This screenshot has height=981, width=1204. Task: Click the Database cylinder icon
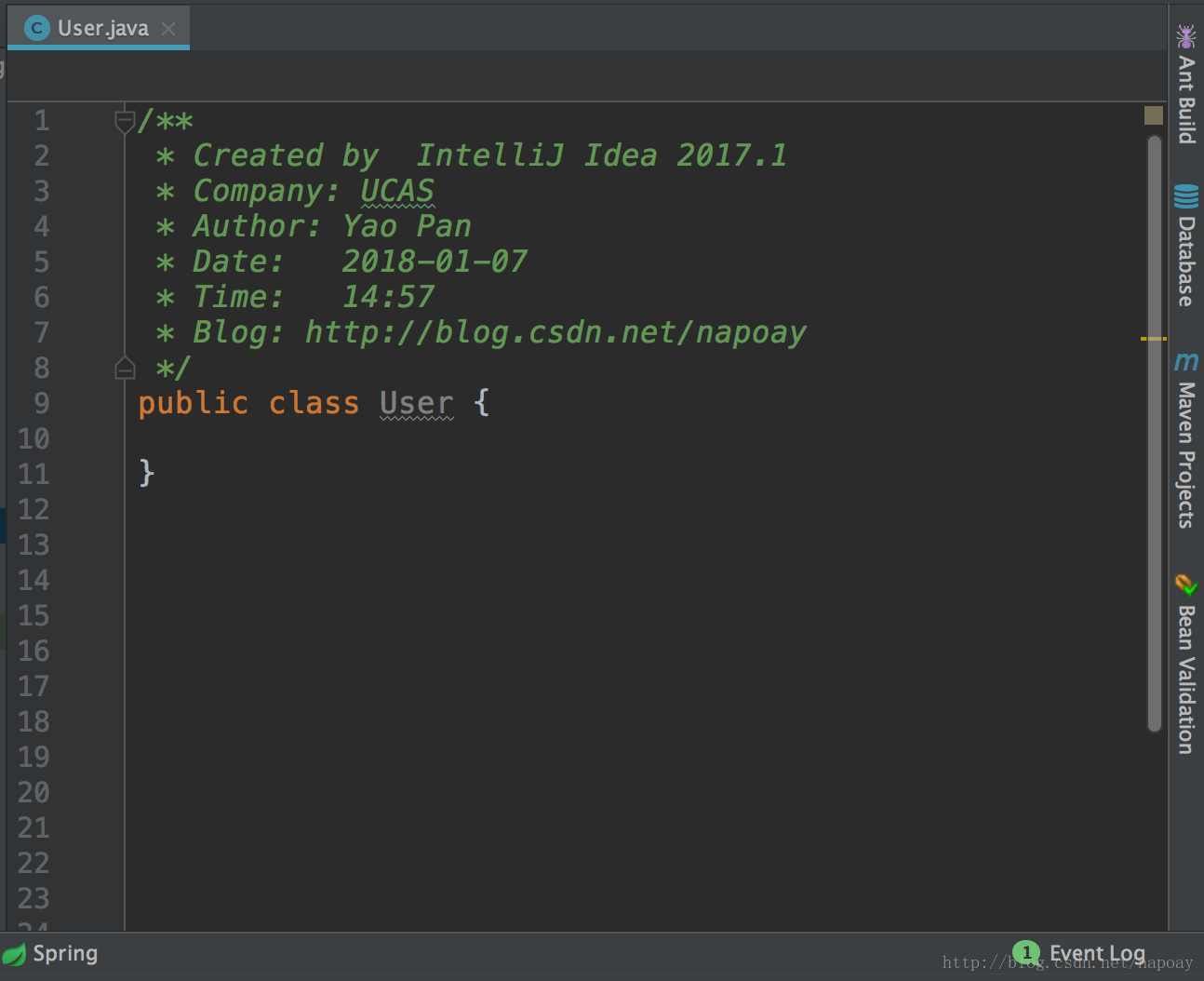tap(1185, 195)
